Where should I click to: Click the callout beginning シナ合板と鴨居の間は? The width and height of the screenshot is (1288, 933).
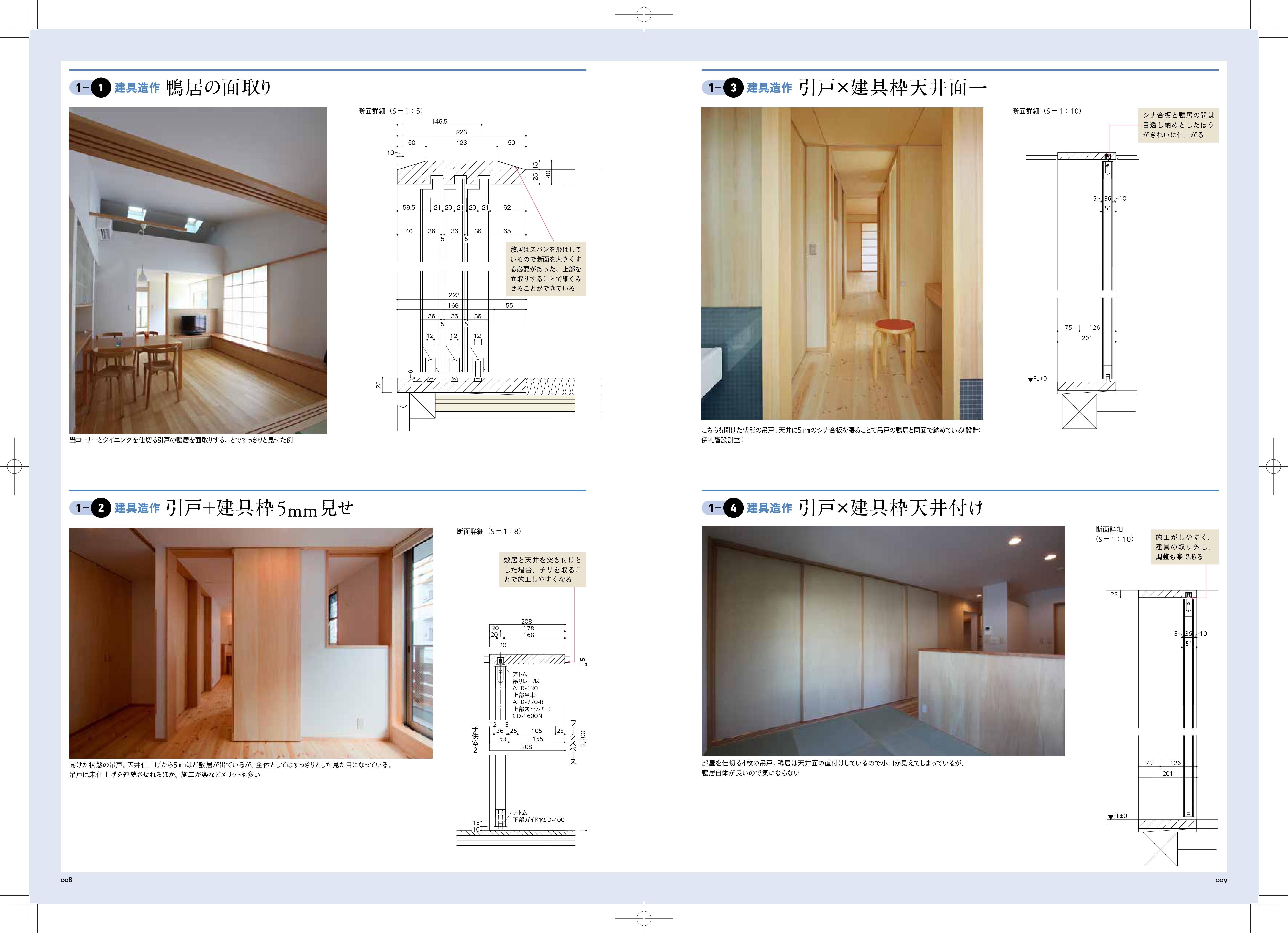pyautogui.click(x=1178, y=125)
